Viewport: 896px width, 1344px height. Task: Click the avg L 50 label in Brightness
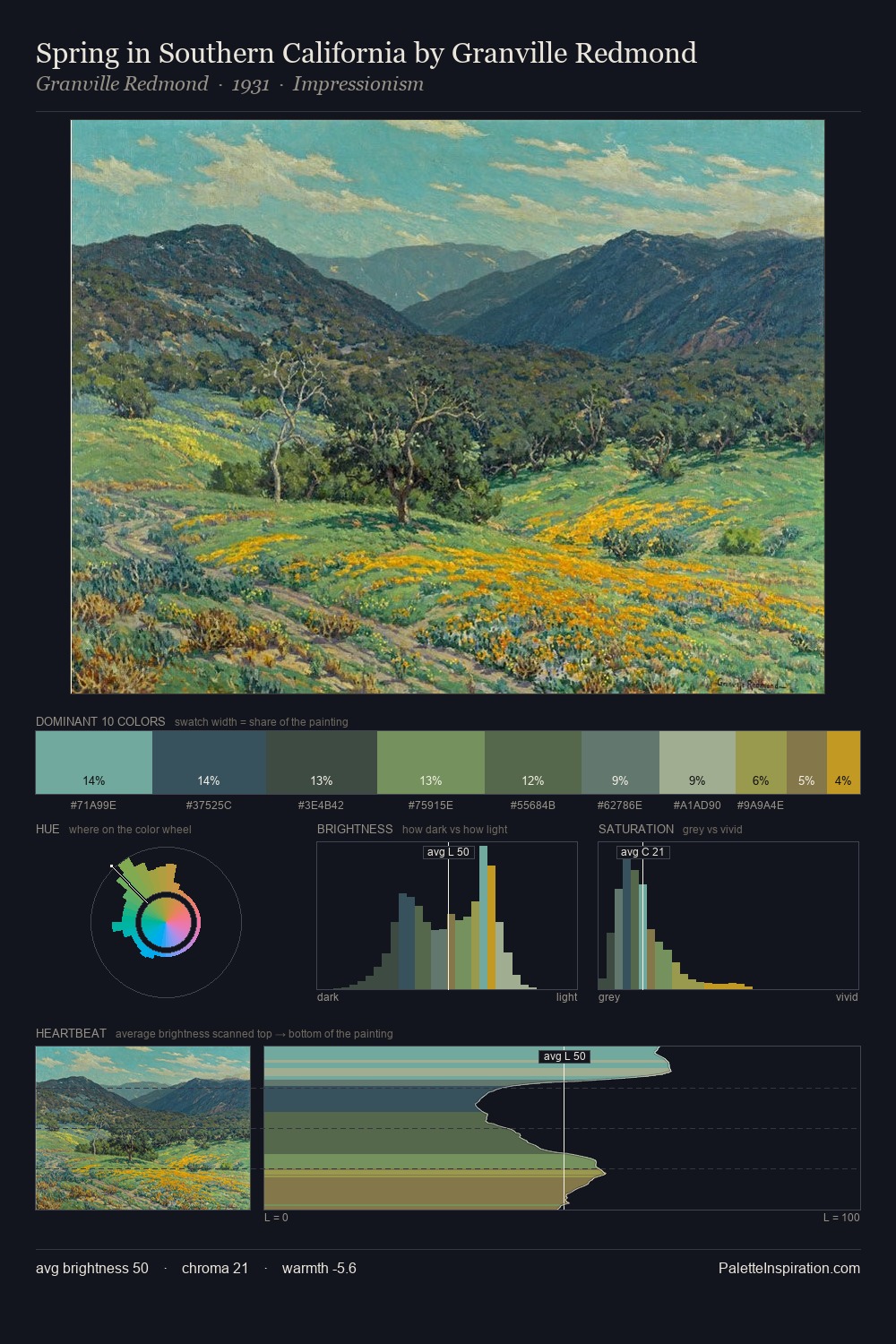coord(448,852)
